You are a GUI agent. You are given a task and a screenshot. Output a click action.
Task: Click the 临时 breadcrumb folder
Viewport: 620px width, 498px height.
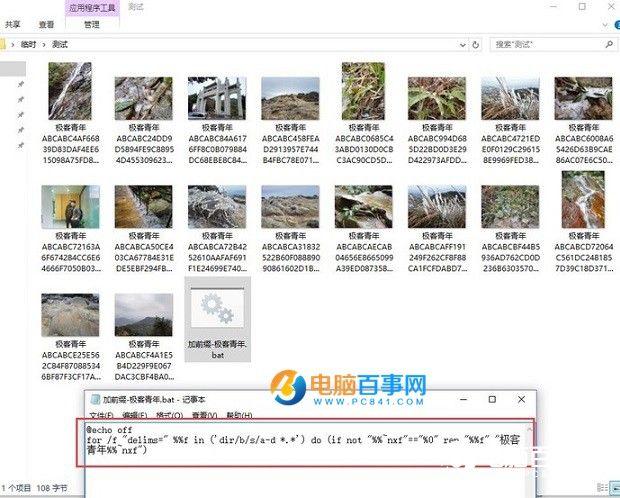28,45
